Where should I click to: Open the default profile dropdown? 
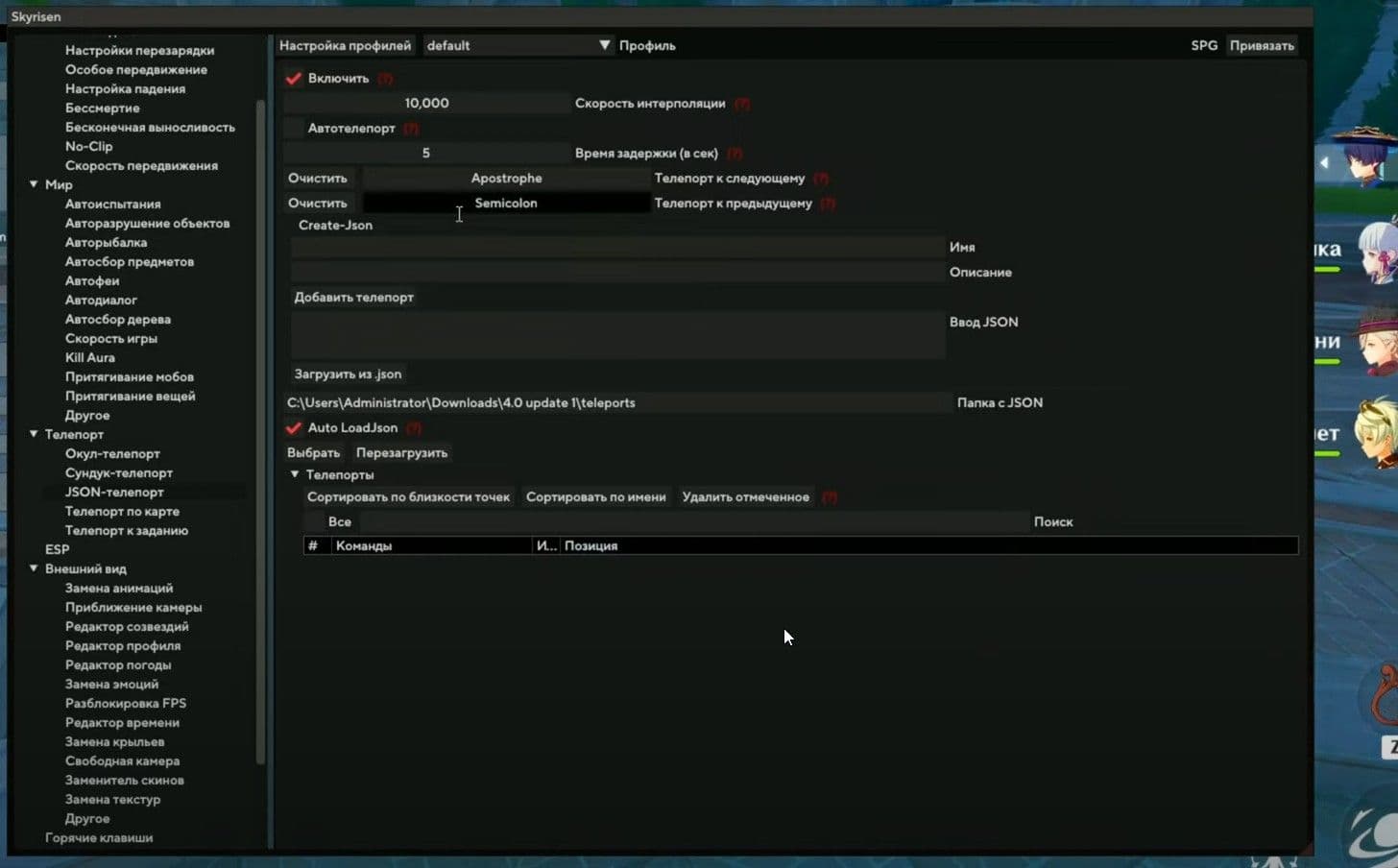point(518,45)
